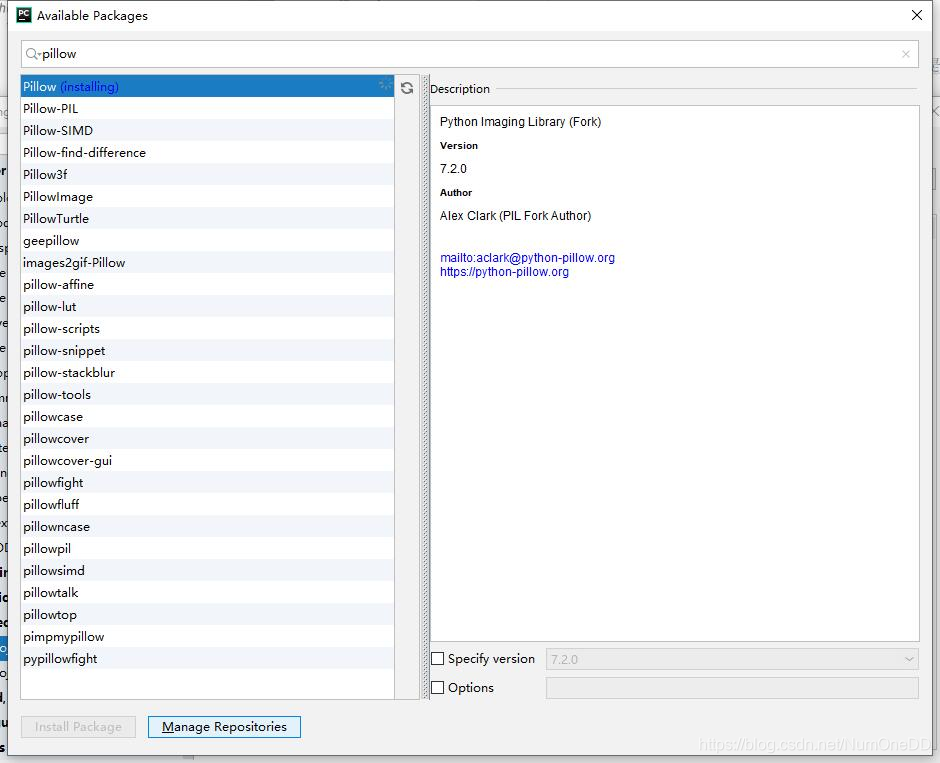Select the pillowfight package row
The height and width of the screenshot is (763, 940).
coord(207,482)
